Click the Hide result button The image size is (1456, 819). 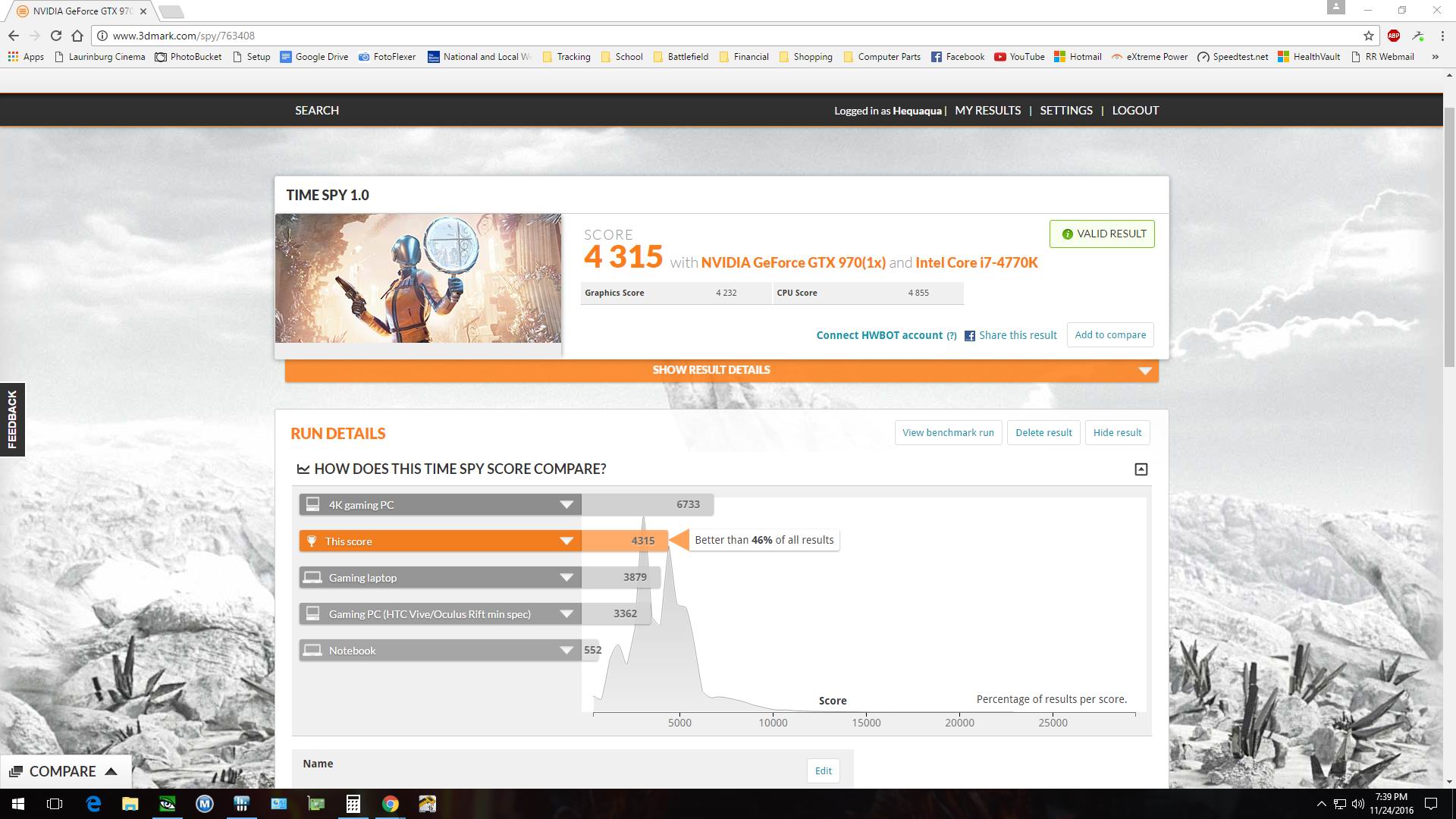[x=1117, y=433]
